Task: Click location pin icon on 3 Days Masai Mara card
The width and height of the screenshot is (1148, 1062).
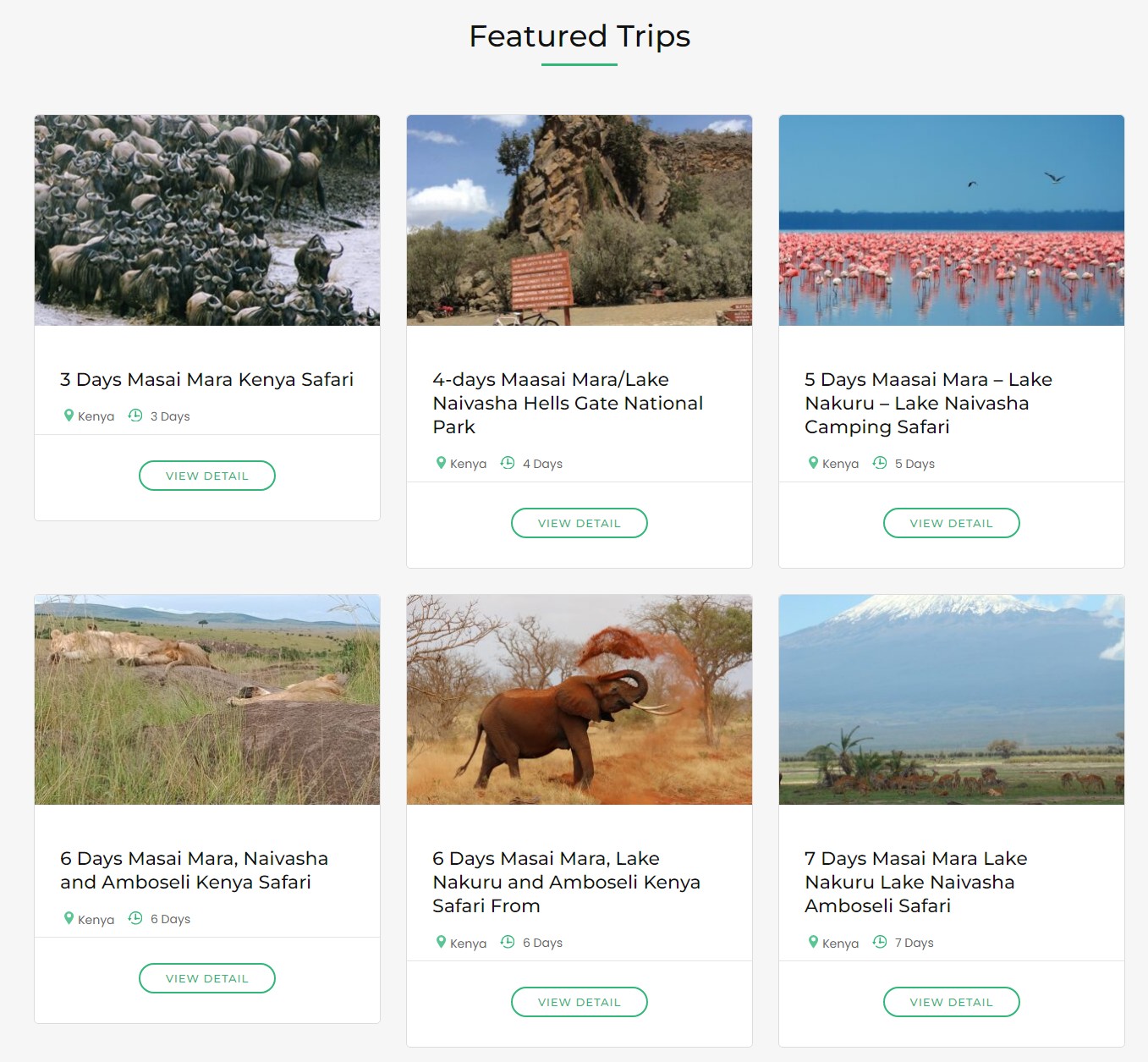Action: tap(69, 415)
